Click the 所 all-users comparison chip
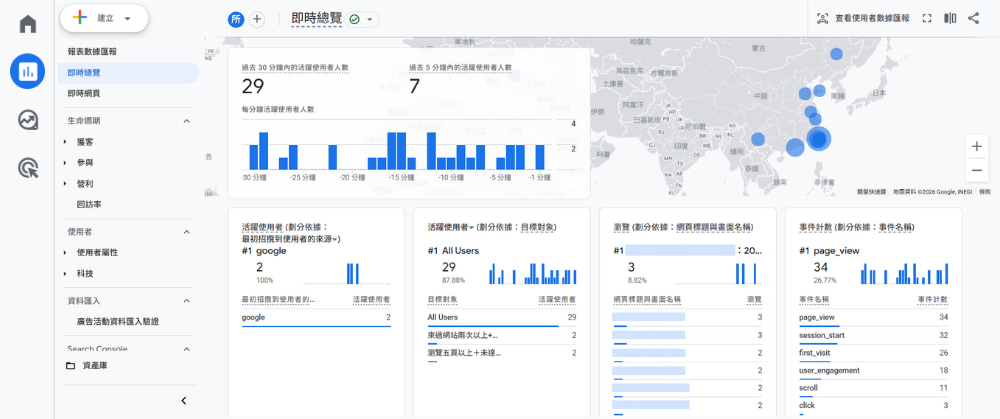1000x419 pixels. pyautogui.click(x=235, y=19)
